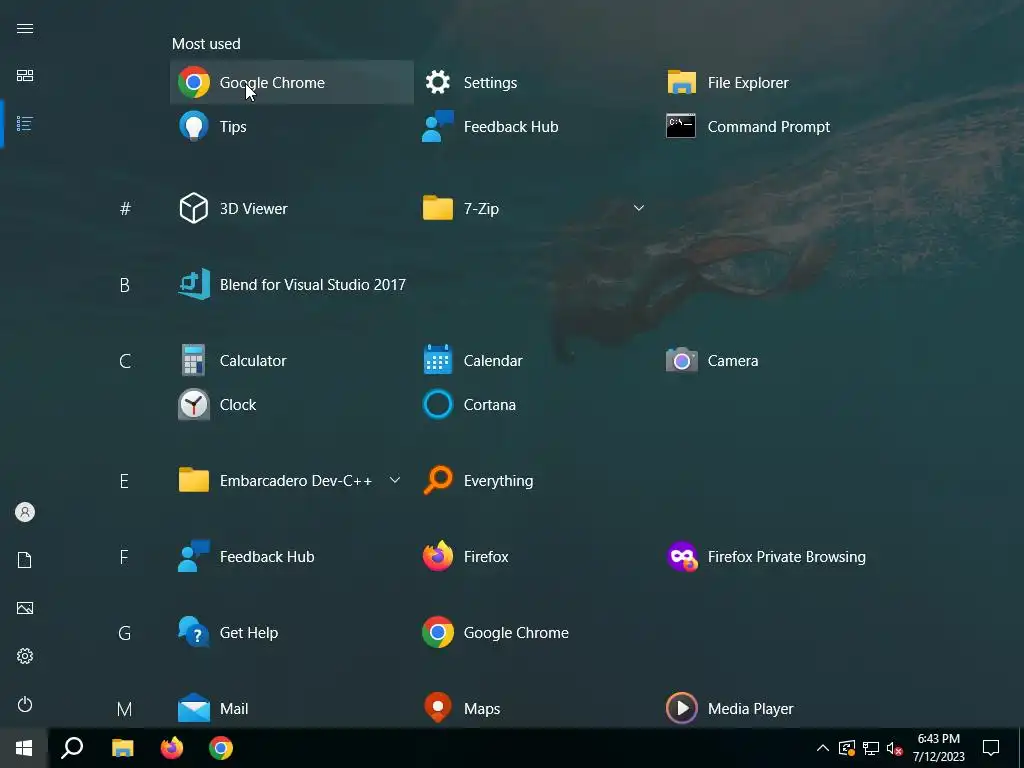Open the Calculator app
The width and height of the screenshot is (1024, 768).
292,360
